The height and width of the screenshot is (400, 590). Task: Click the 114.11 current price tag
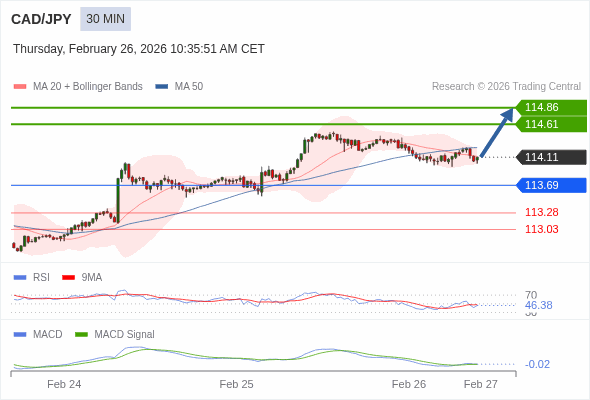click(x=551, y=157)
